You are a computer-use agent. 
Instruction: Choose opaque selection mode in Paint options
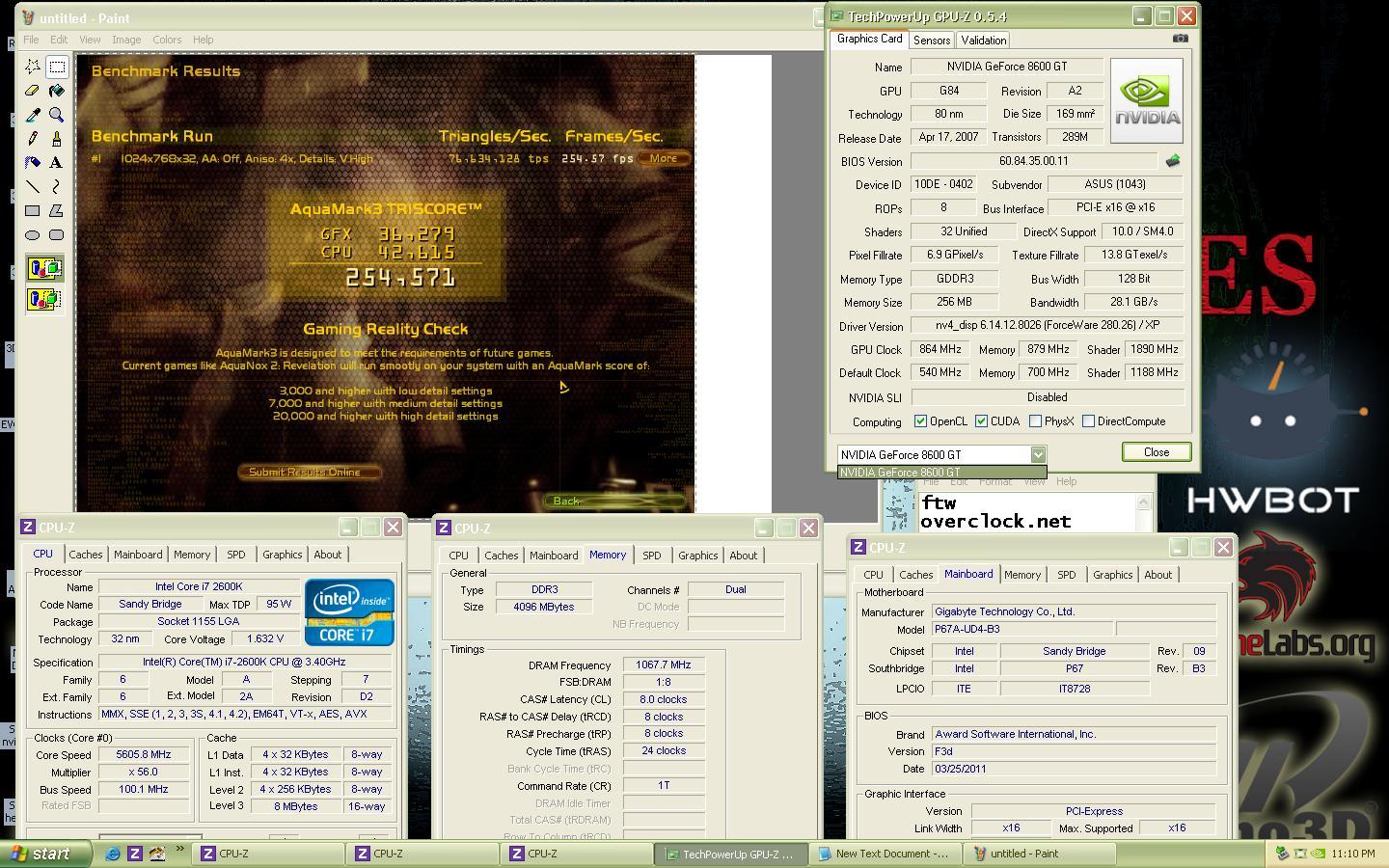click(x=44, y=268)
